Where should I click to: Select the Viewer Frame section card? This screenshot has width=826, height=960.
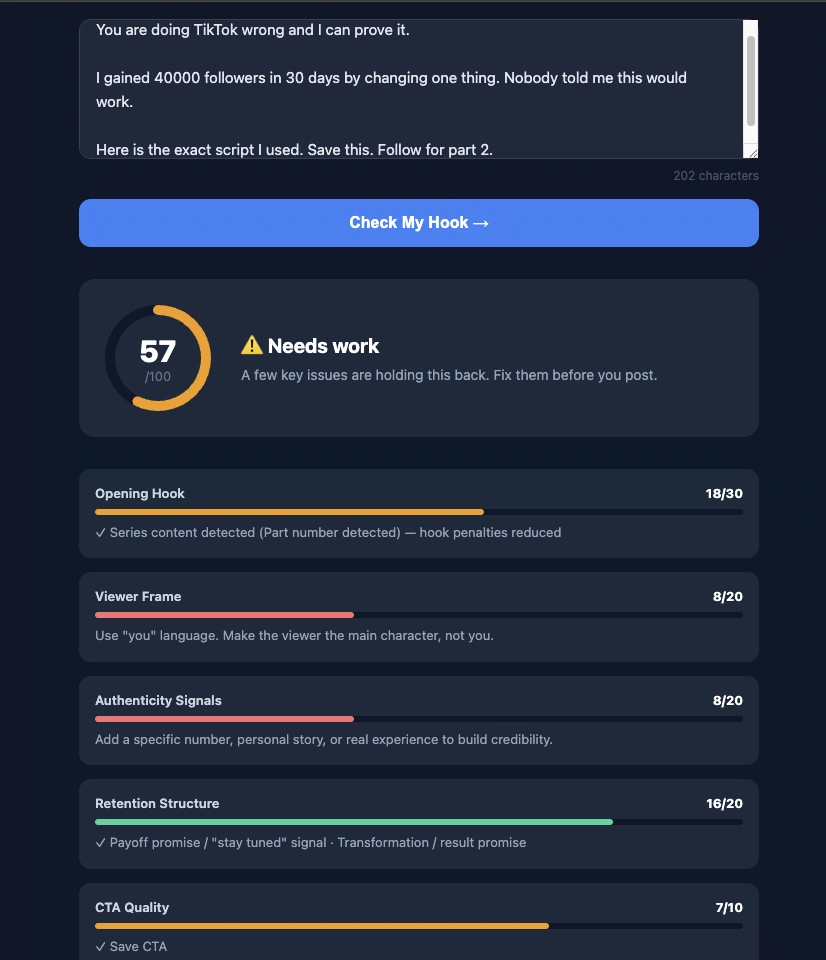coord(418,616)
